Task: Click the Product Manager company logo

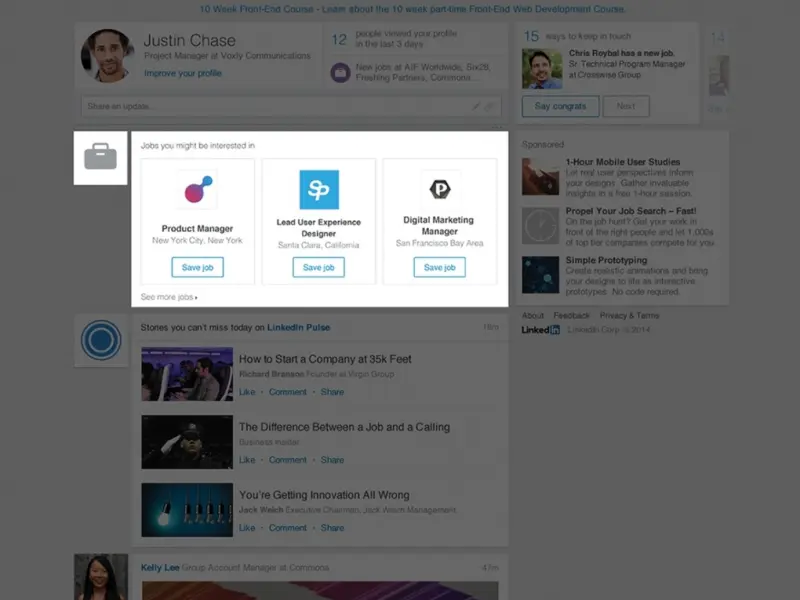Action: pyautogui.click(x=197, y=190)
